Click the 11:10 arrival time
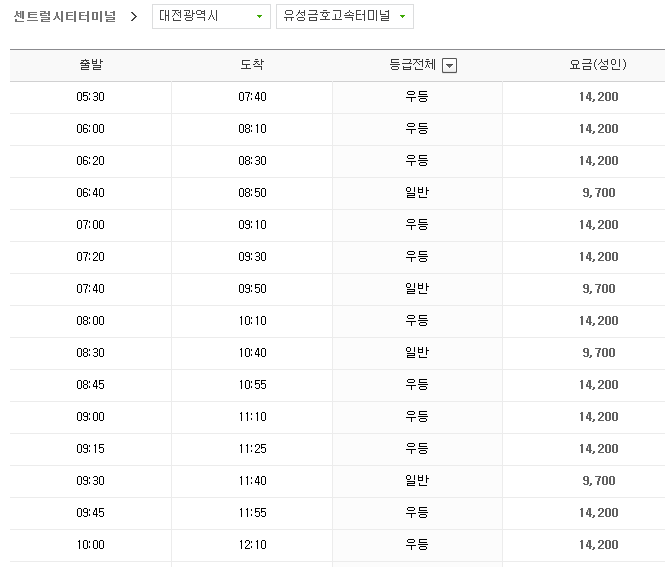Screen dimensions: 665x567 click(x=252, y=417)
